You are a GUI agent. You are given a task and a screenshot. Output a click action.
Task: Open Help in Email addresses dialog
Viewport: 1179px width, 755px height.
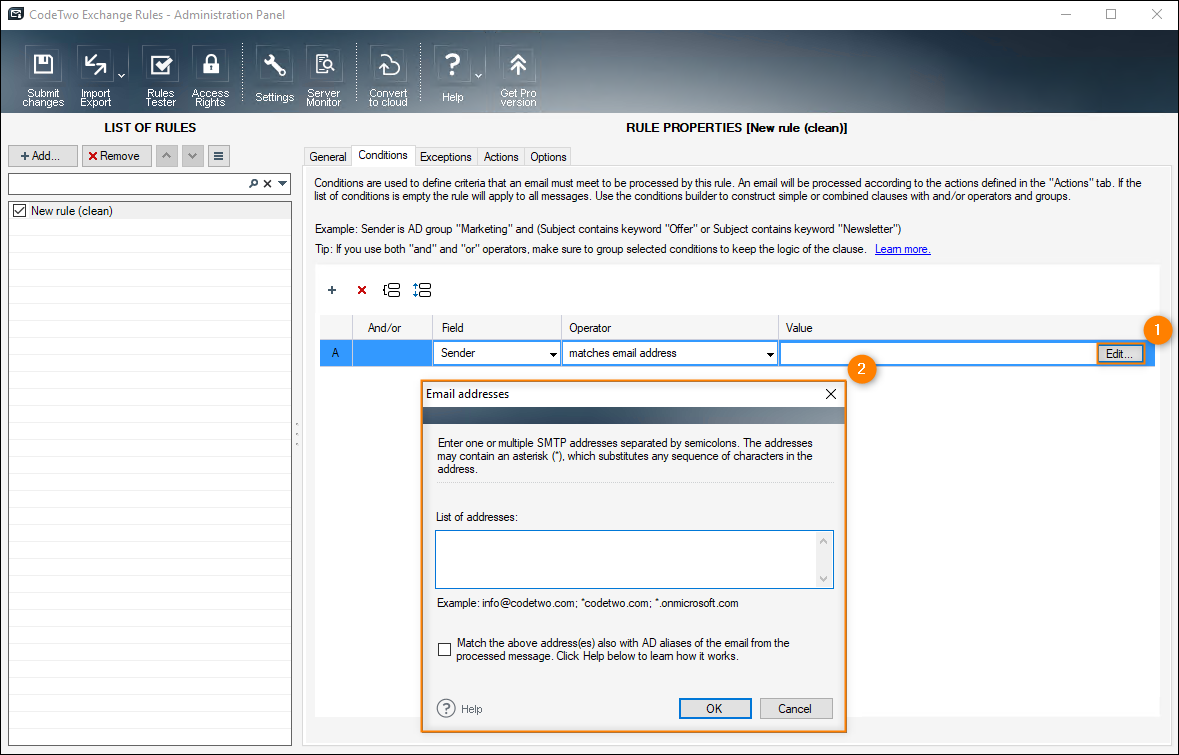click(459, 708)
